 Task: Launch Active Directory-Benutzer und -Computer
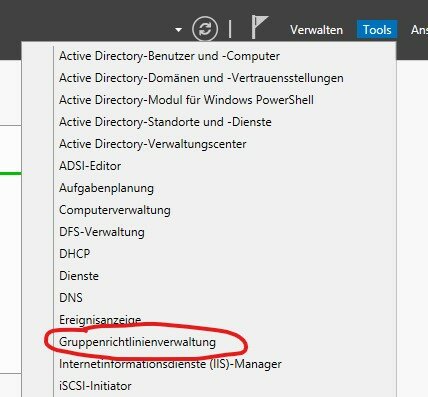pos(169,56)
